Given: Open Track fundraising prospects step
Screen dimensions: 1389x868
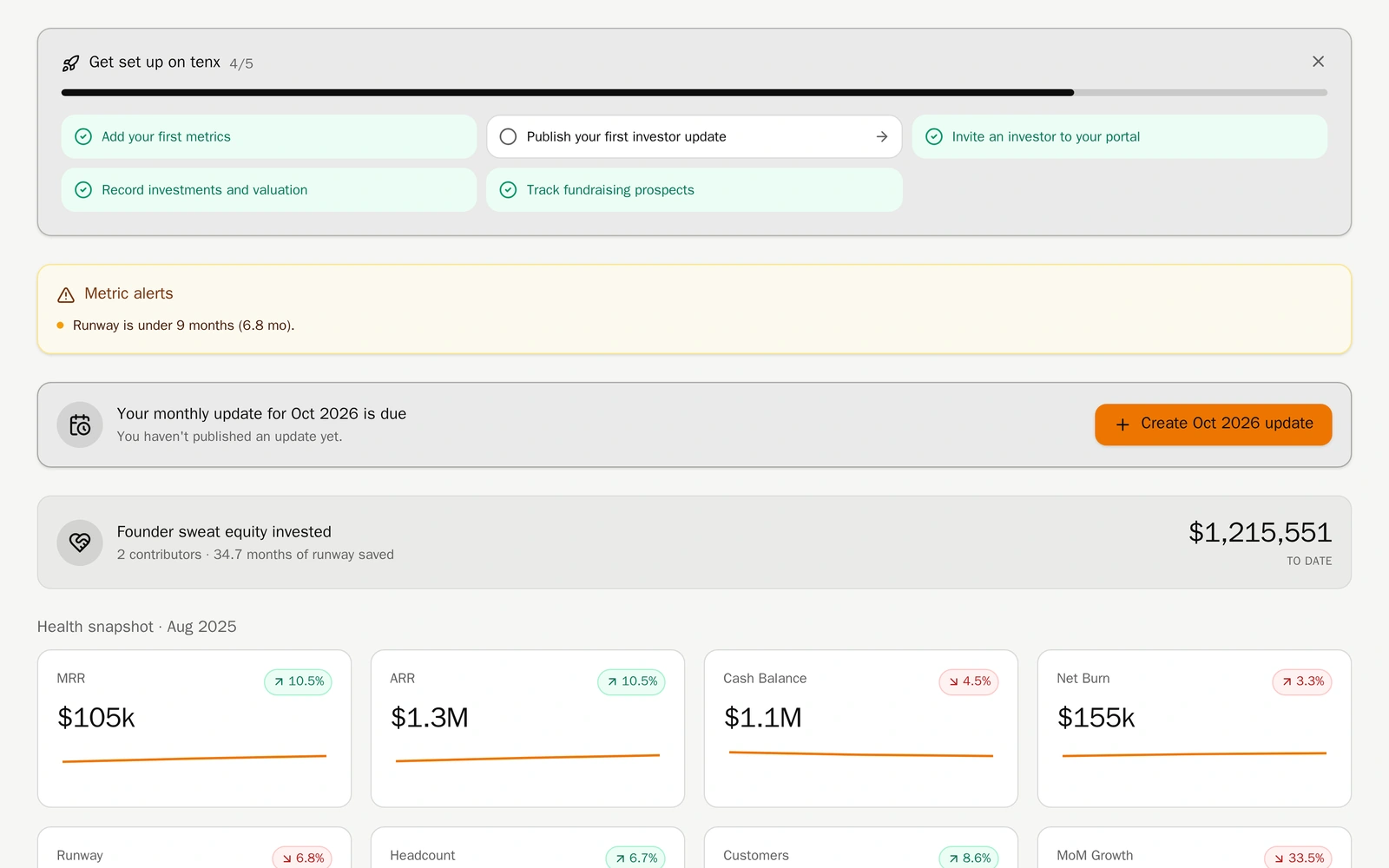Looking at the screenshot, I should point(694,190).
